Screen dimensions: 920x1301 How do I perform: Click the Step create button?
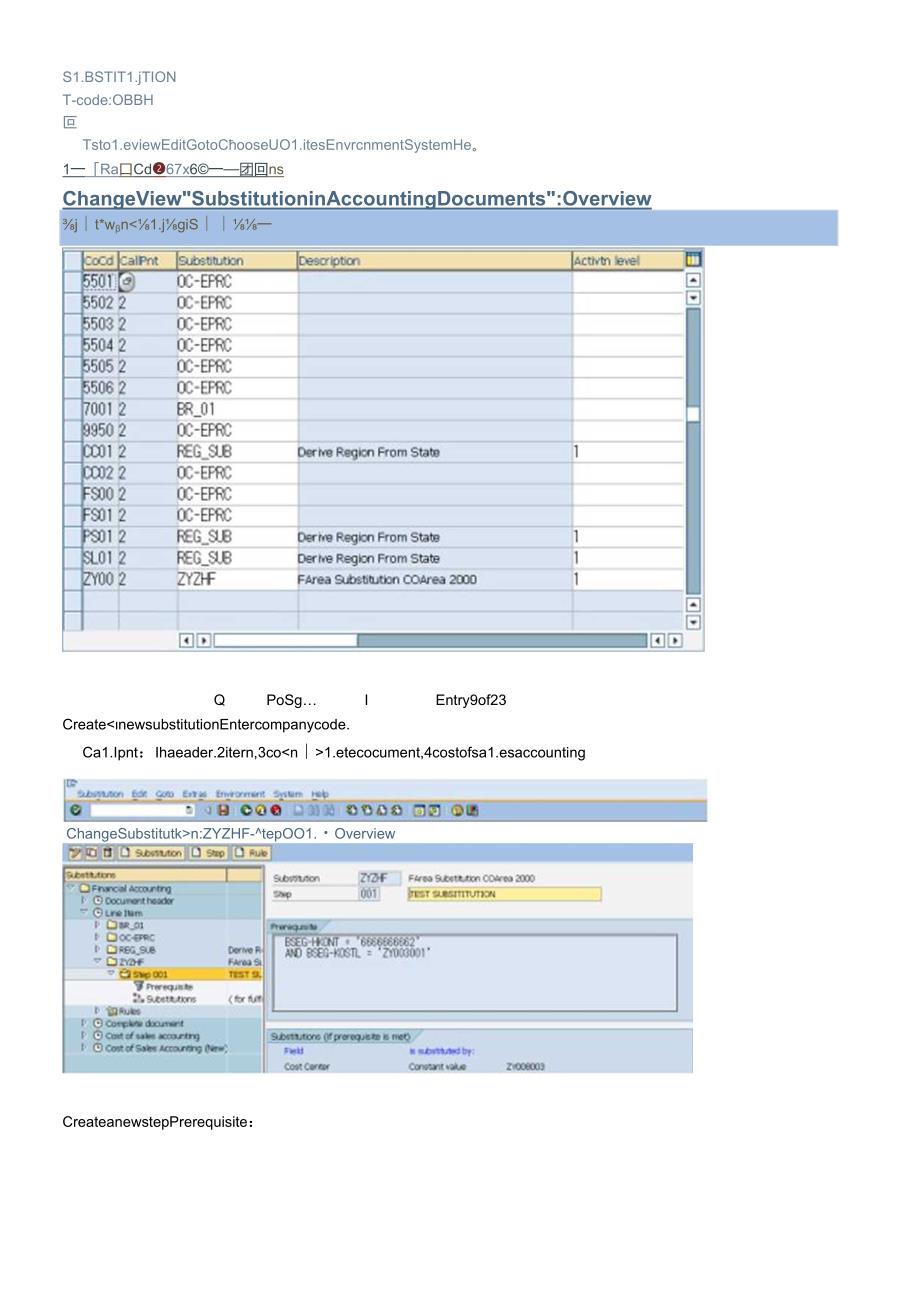209,853
